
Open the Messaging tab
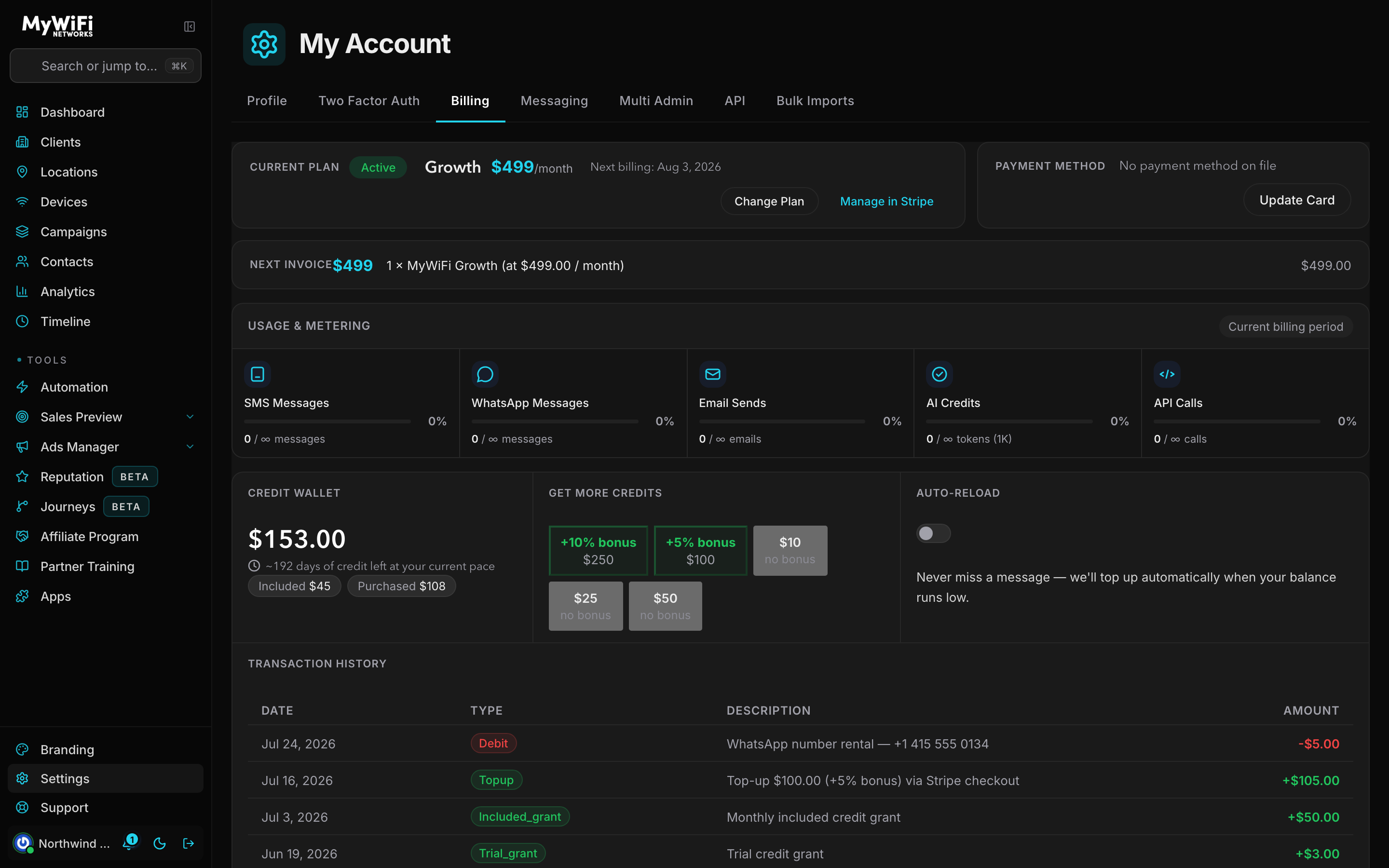pyautogui.click(x=554, y=101)
